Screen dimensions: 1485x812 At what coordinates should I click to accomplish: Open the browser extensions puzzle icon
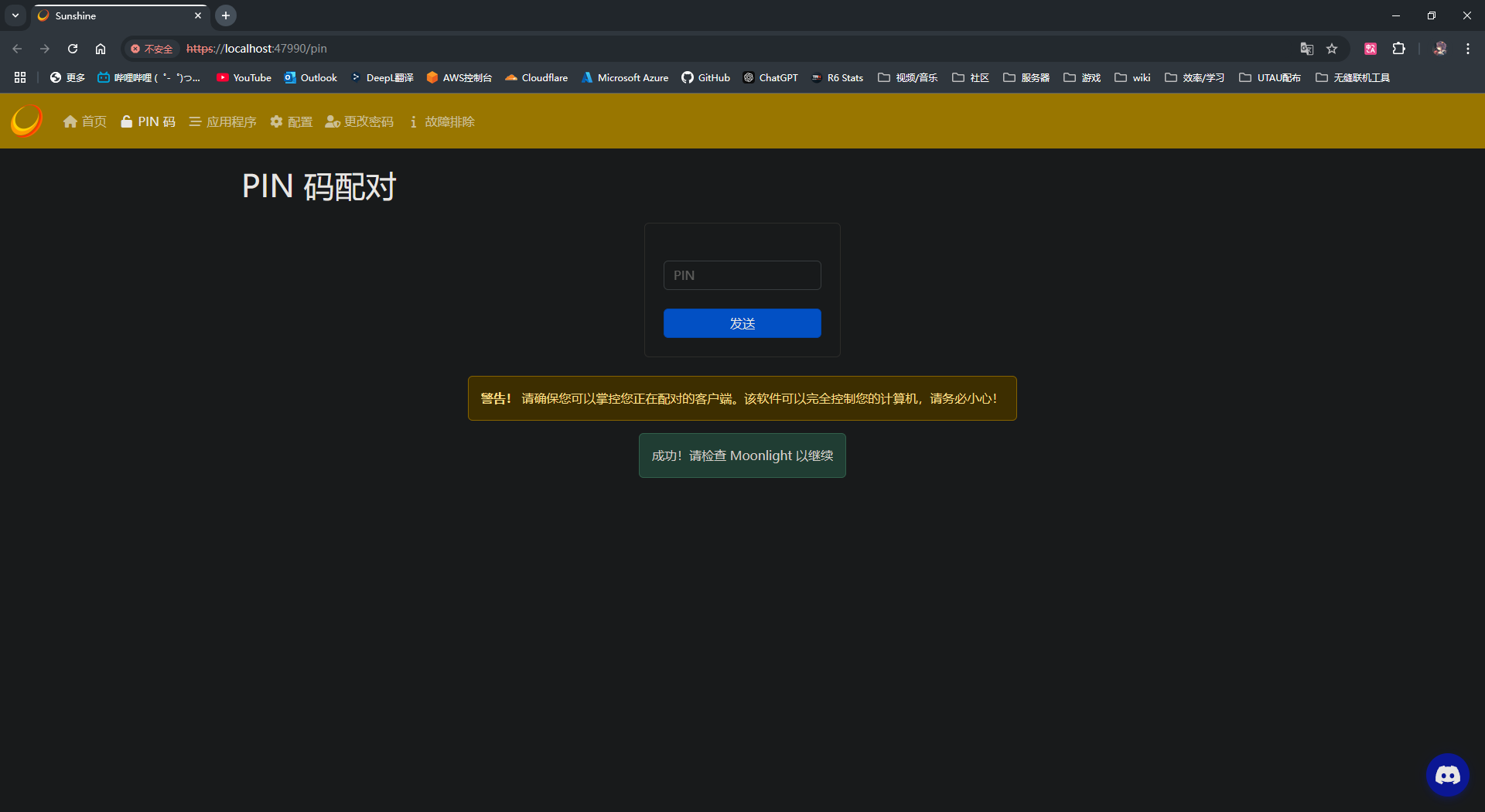point(1398,49)
